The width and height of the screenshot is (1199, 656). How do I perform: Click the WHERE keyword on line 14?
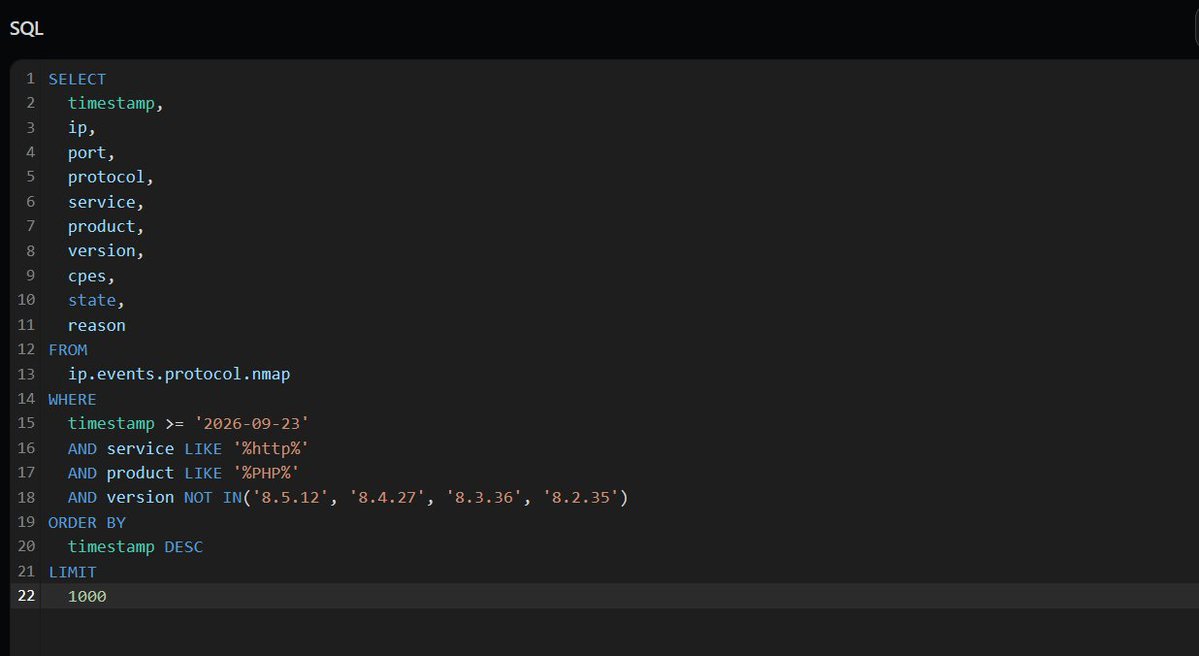[73, 399]
